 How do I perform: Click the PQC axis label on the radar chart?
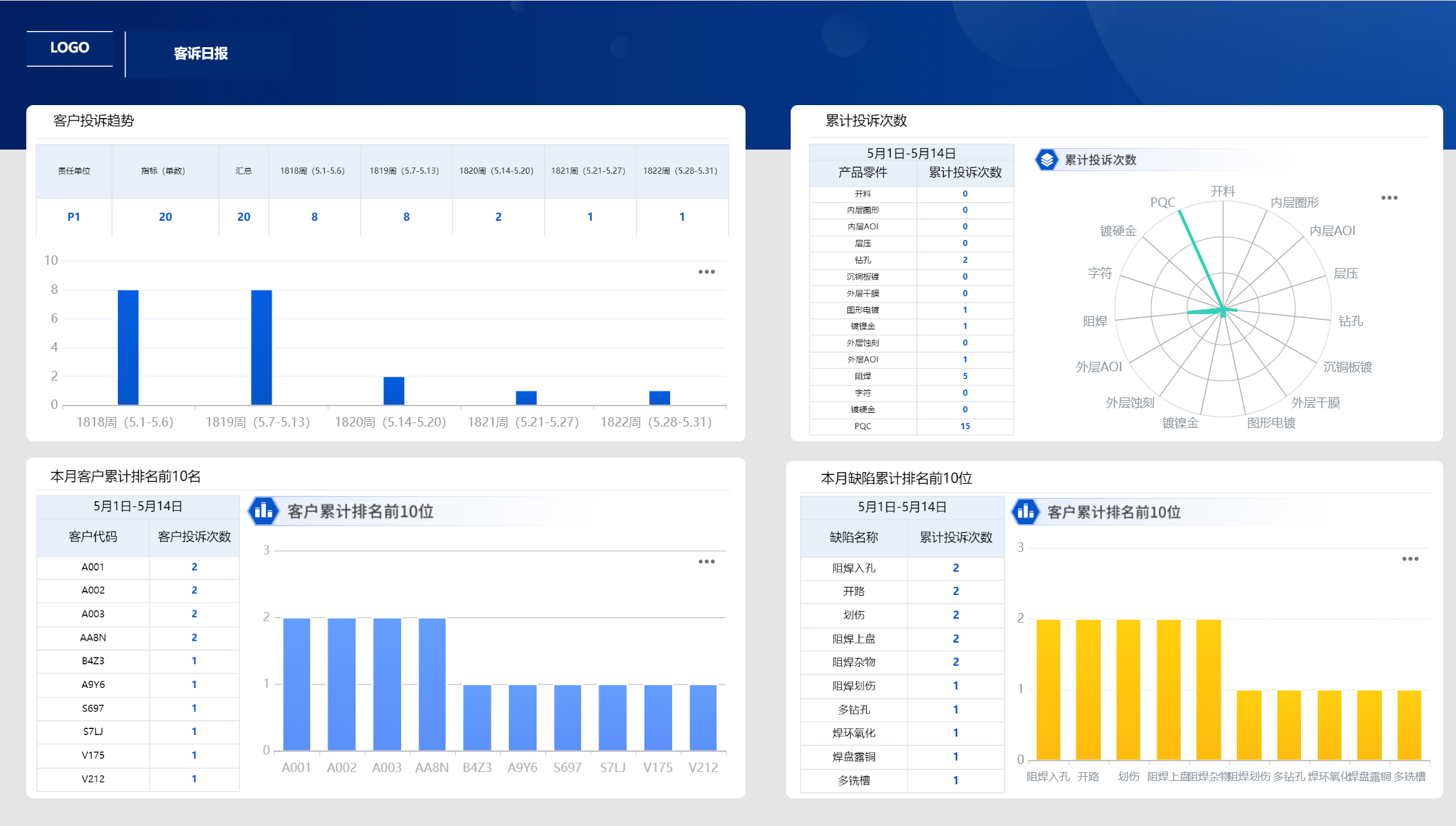point(1162,202)
